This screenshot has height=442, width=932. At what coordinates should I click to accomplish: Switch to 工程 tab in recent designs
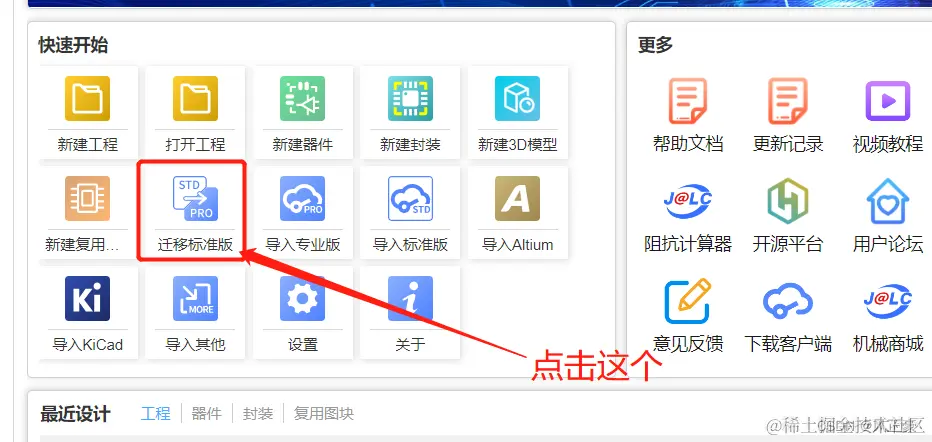(x=156, y=413)
